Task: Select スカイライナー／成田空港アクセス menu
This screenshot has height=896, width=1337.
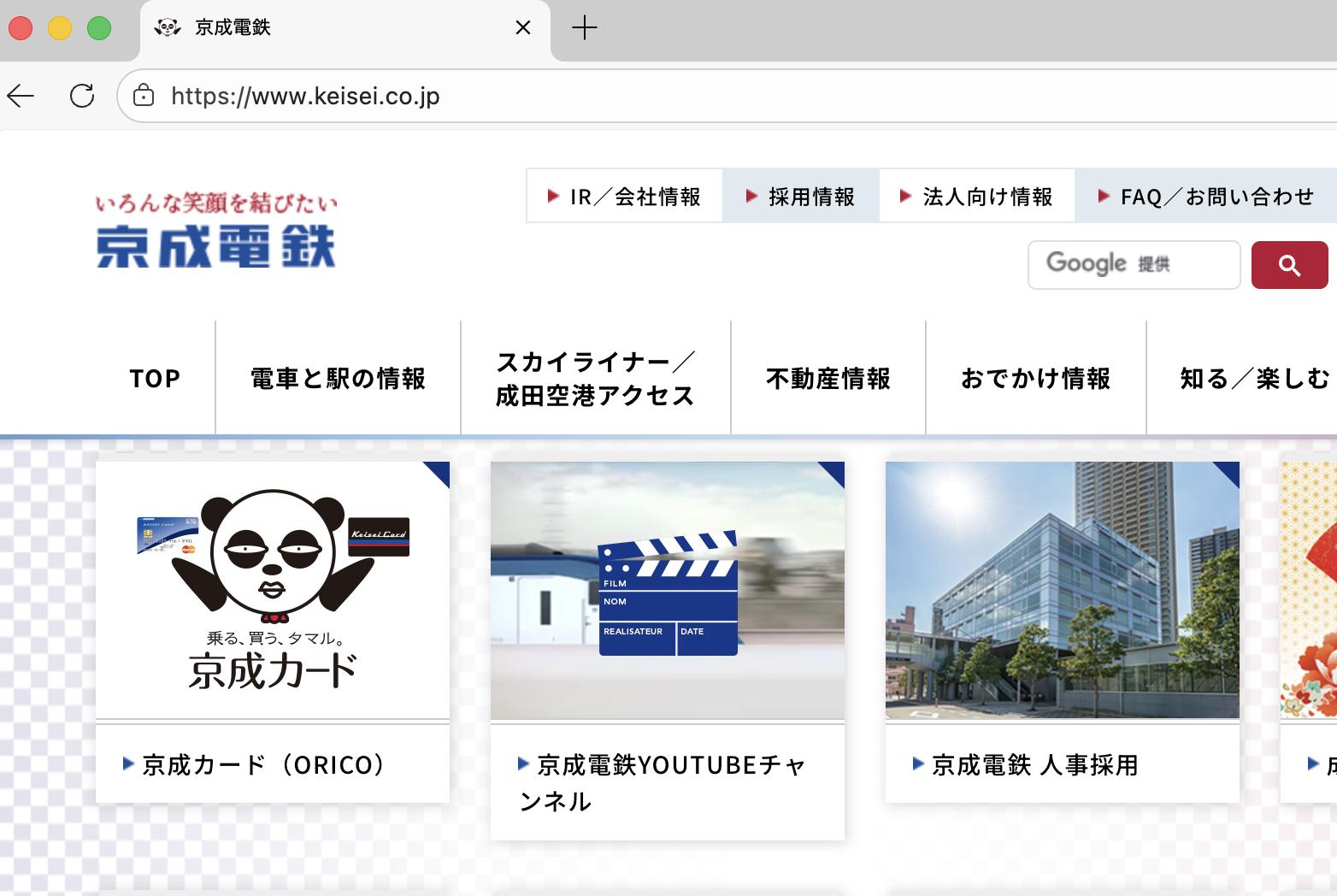Action: pyautogui.click(x=595, y=378)
